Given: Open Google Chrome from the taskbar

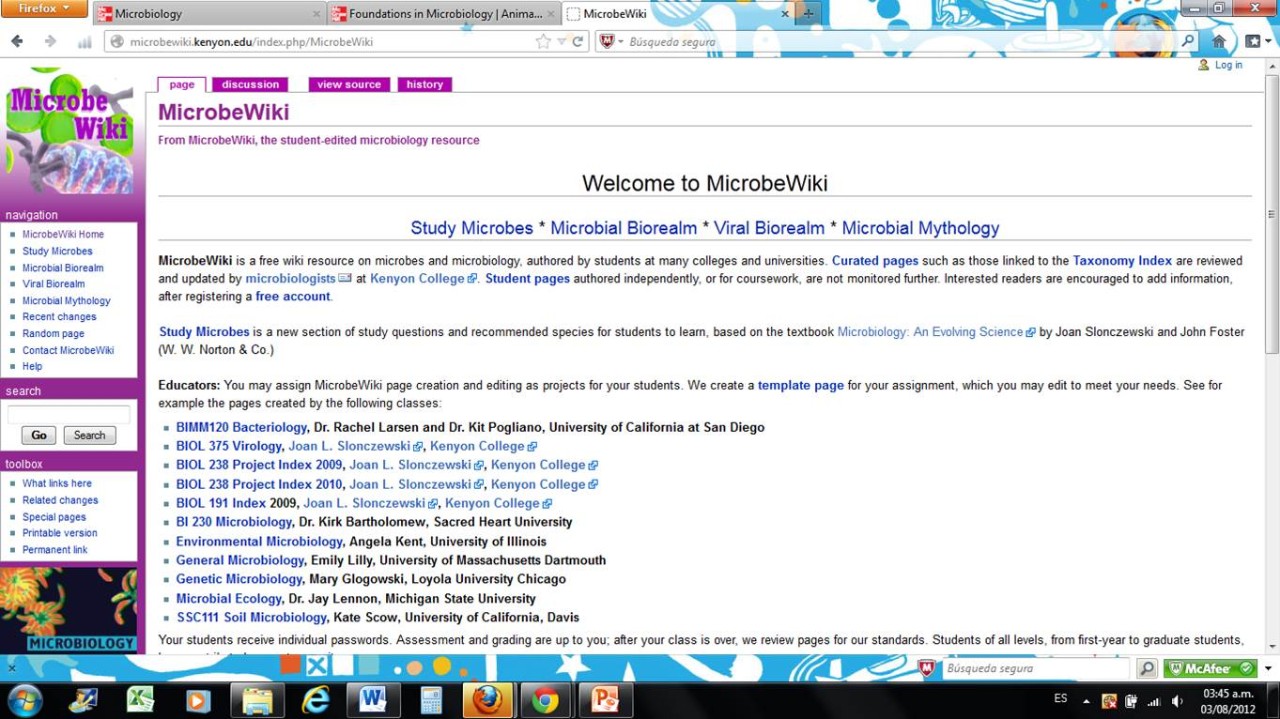Looking at the screenshot, I should coord(545,700).
